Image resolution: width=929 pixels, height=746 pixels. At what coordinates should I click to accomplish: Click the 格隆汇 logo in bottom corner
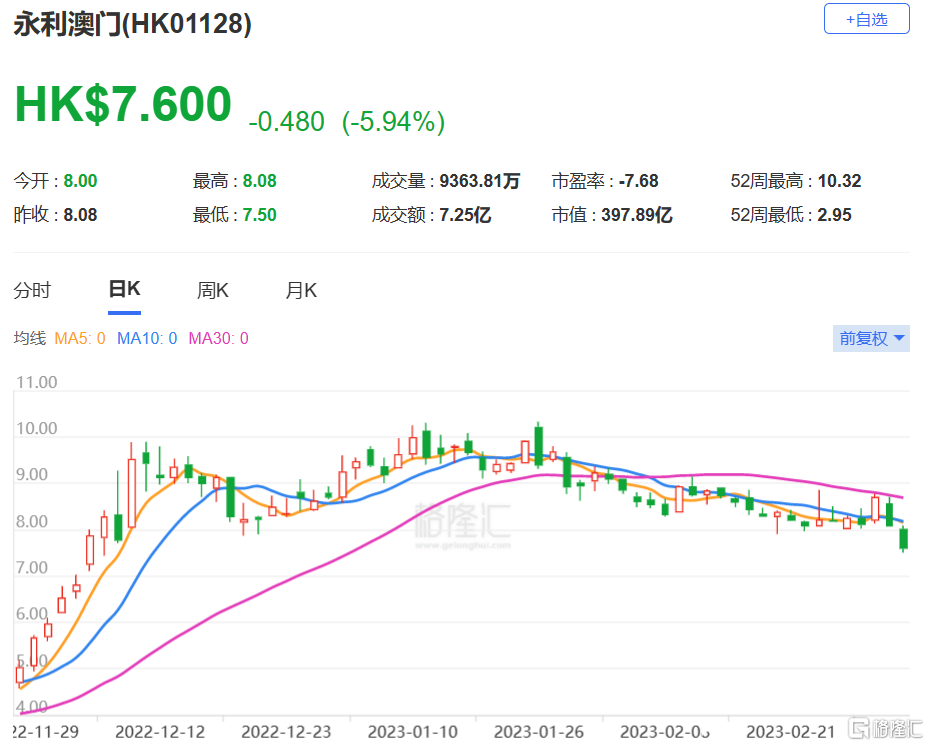(885, 728)
